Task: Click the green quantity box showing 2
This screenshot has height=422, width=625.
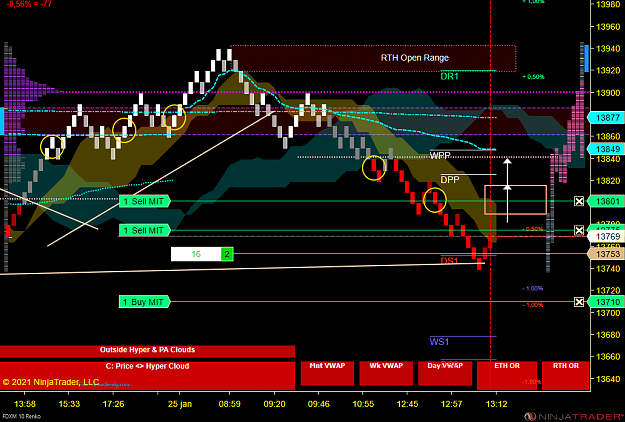Action: (x=227, y=254)
